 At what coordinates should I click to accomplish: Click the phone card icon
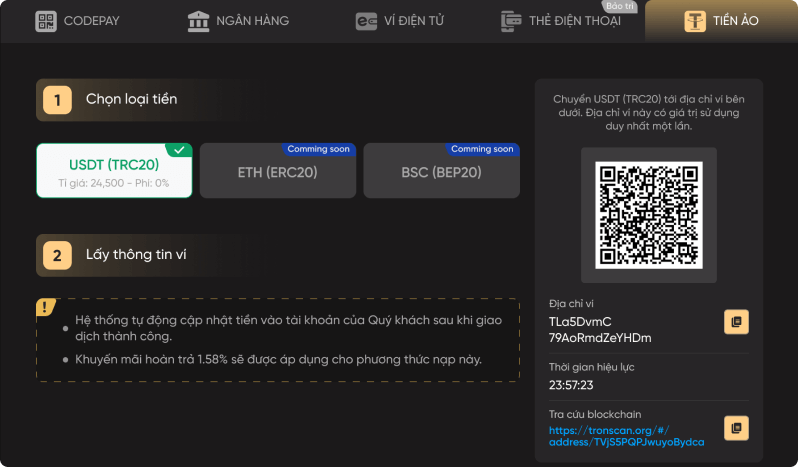tap(512, 21)
